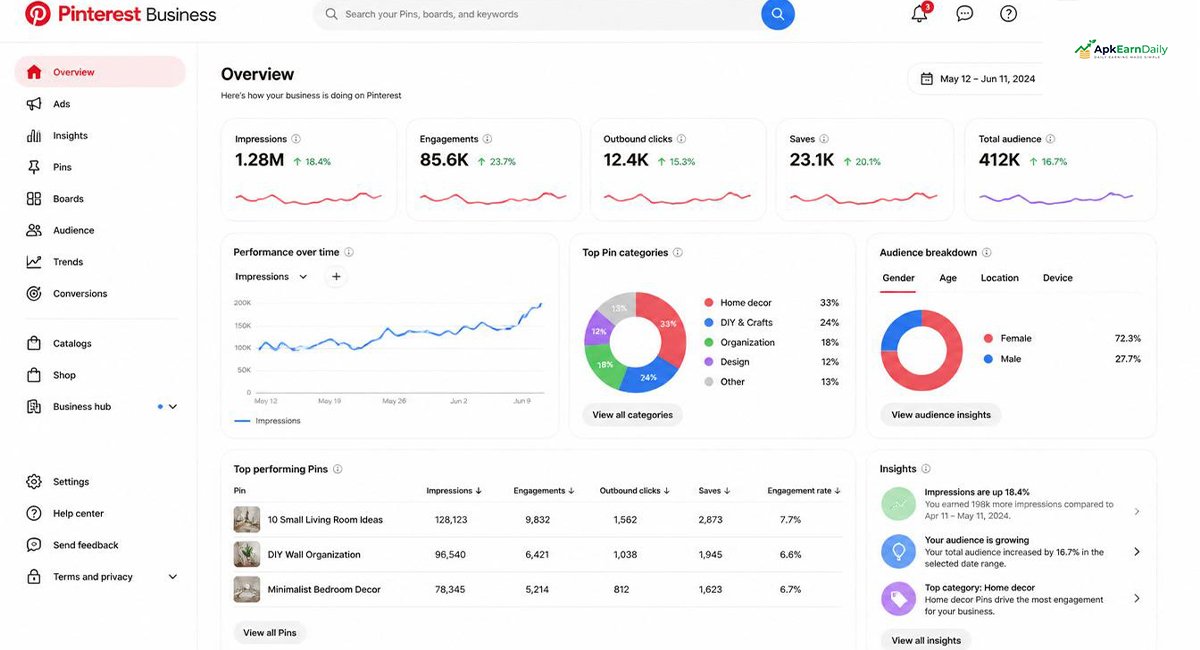Click info icon beside Audience breakdown
This screenshot has width=1200, height=650.
tap(987, 253)
